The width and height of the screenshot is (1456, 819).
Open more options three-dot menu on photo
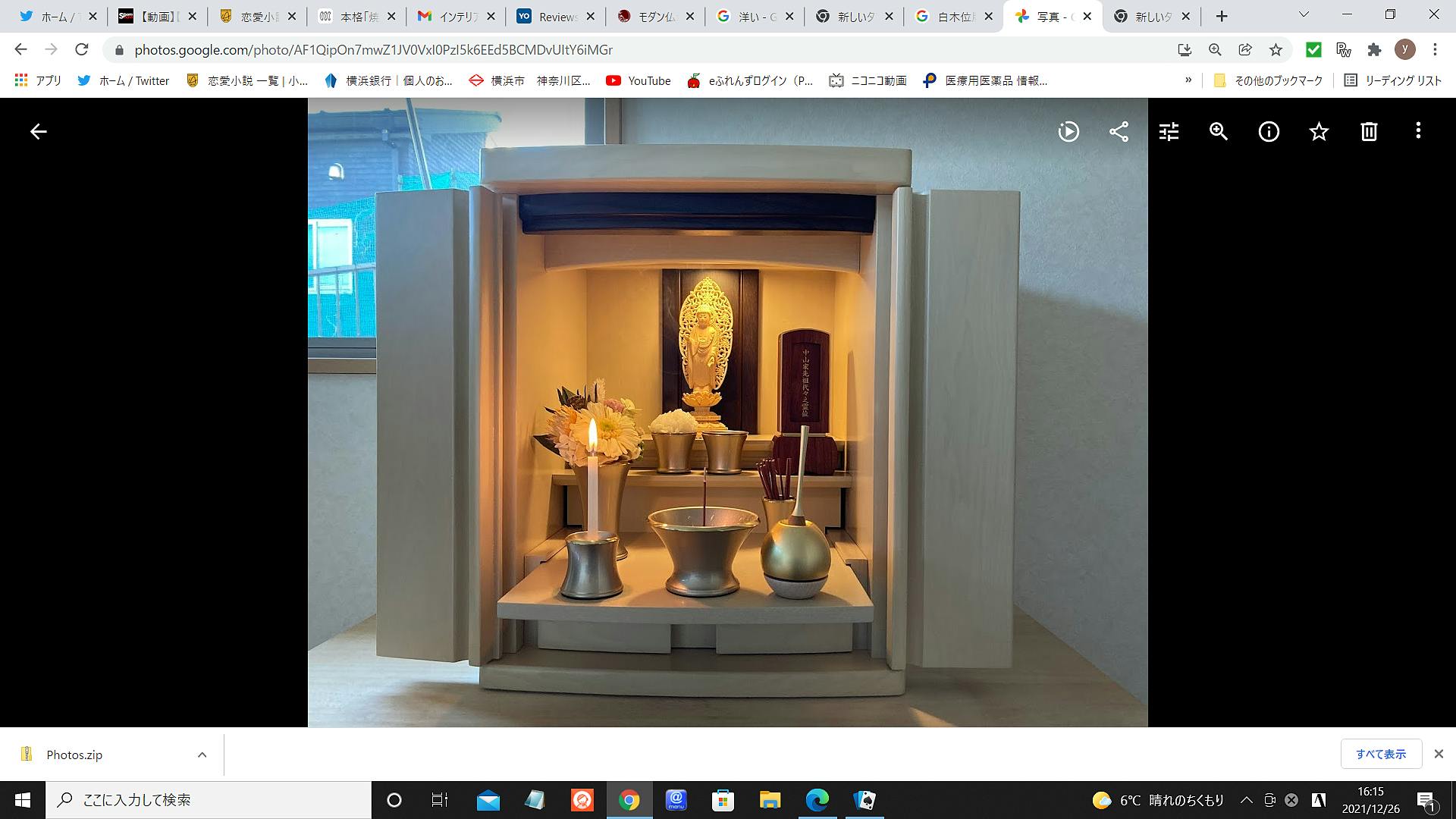pos(1418,131)
